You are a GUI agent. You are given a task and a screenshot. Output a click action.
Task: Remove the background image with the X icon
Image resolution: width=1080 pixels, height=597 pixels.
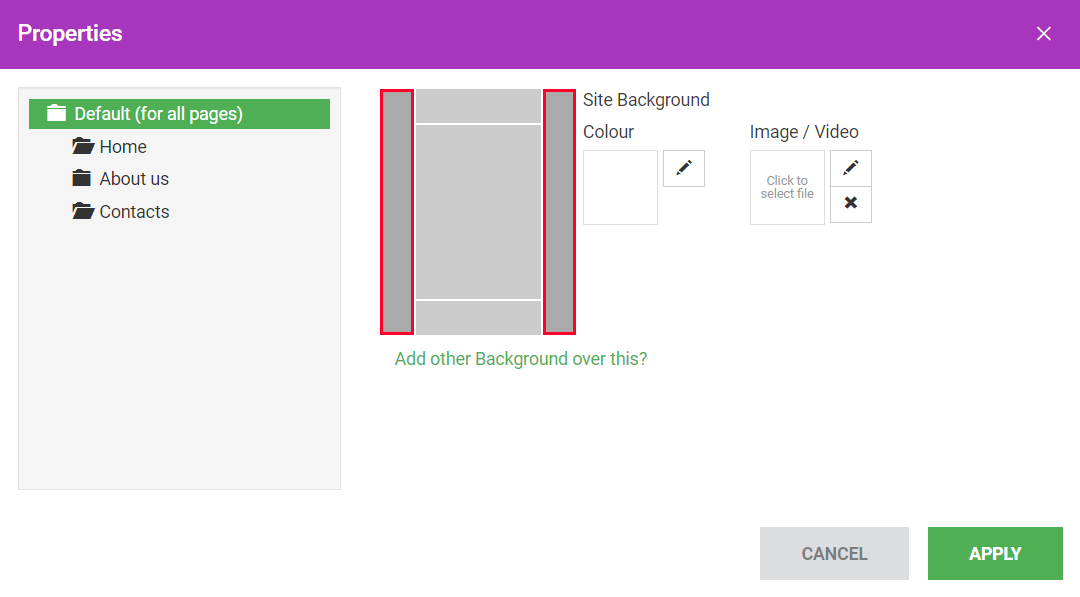click(851, 204)
